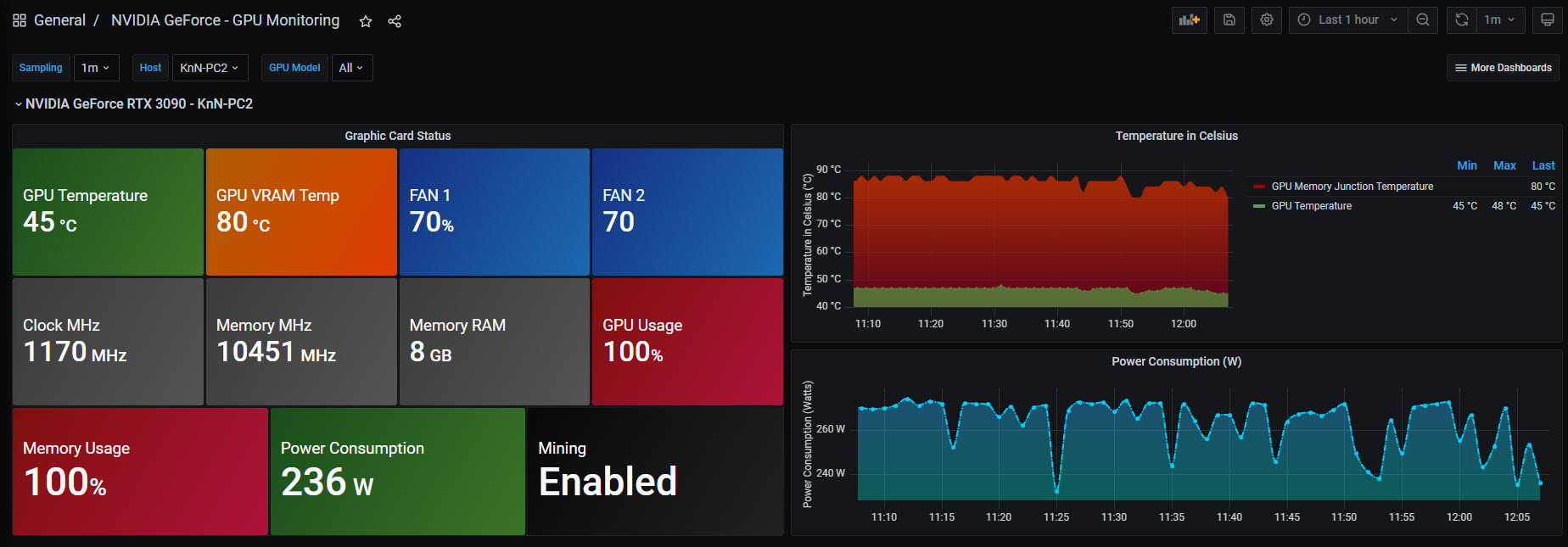Image resolution: width=1568 pixels, height=547 pixels.
Task: Click the 260 W axis label
Action: [x=831, y=429]
